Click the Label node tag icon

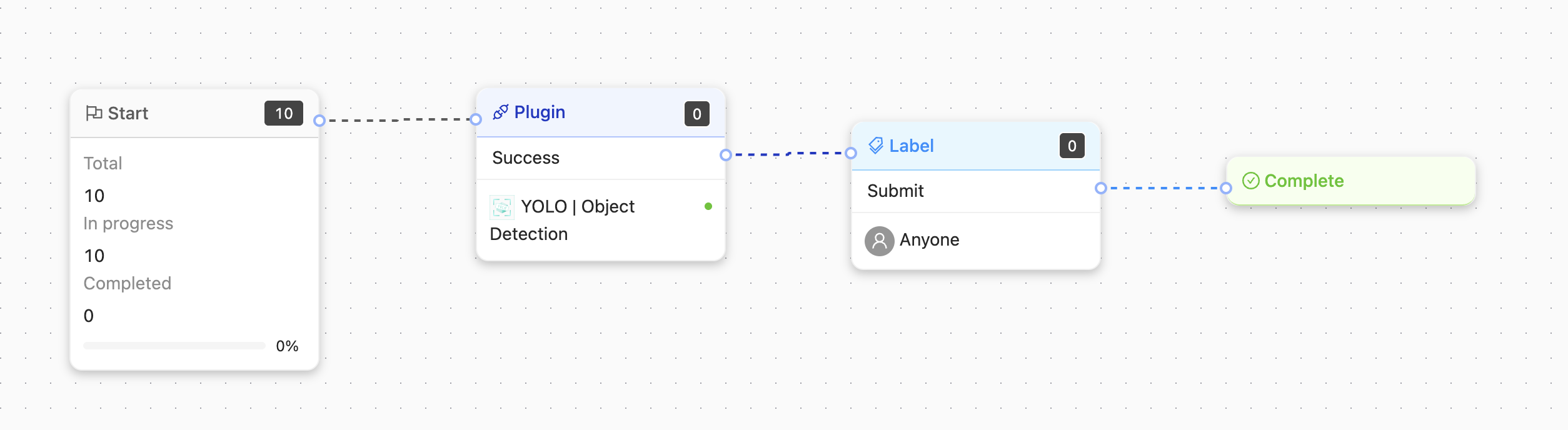[x=876, y=146]
